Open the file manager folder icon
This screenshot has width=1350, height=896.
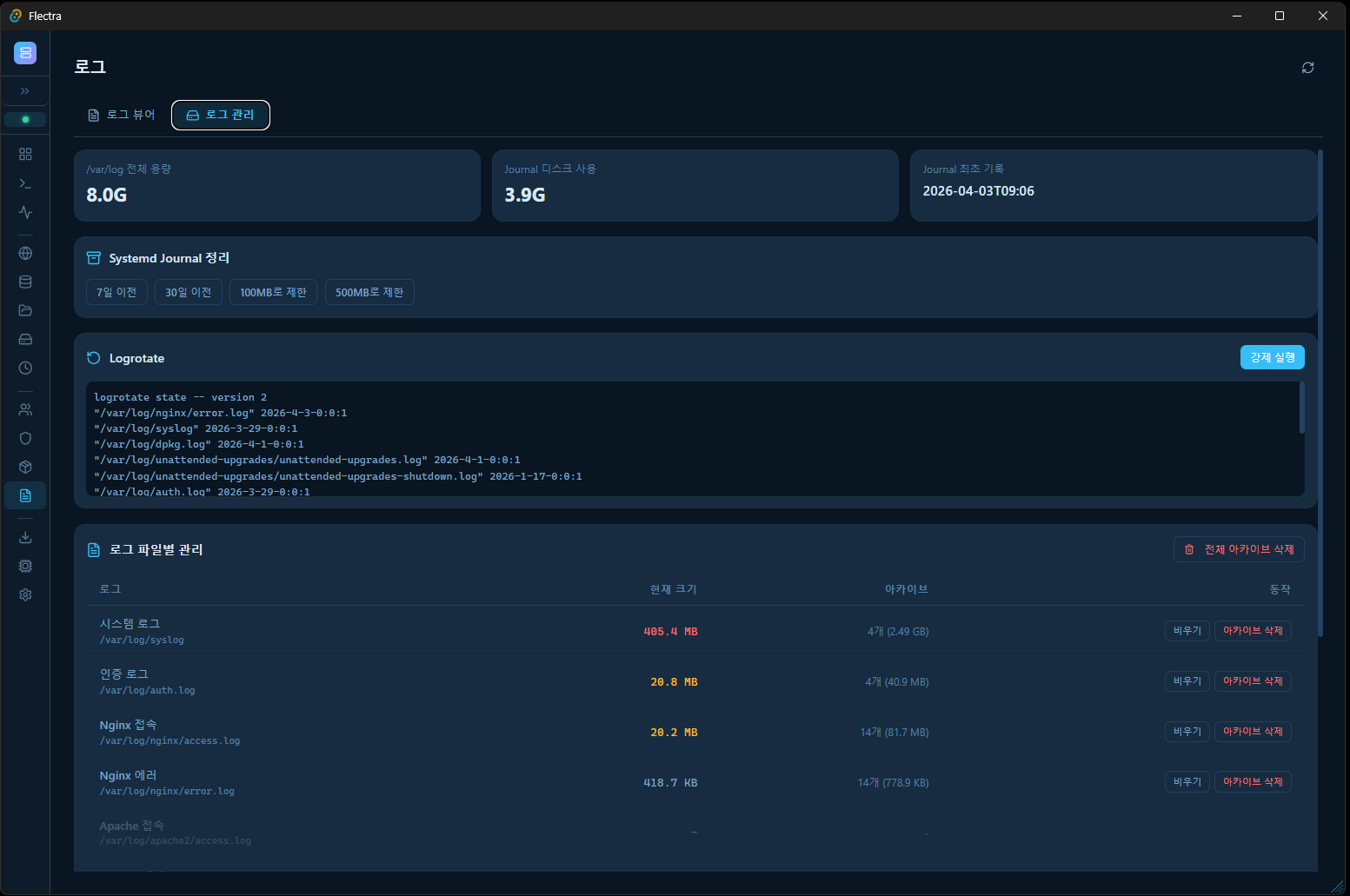click(25, 310)
